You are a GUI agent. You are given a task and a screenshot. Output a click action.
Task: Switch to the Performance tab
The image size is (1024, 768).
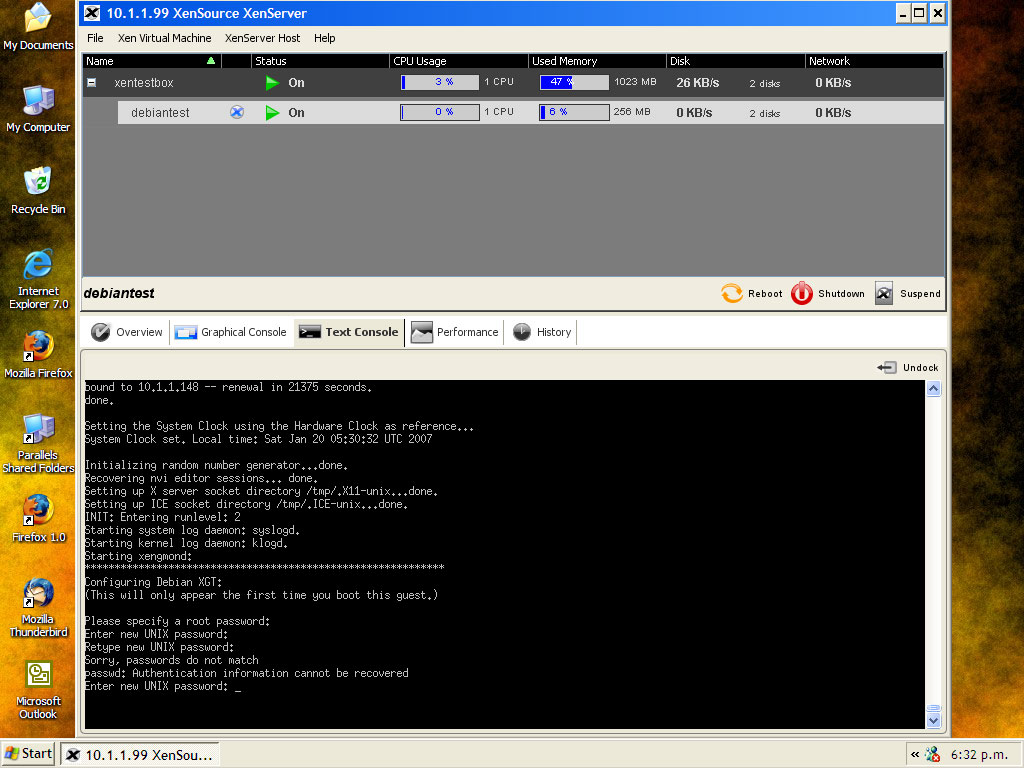pos(455,332)
